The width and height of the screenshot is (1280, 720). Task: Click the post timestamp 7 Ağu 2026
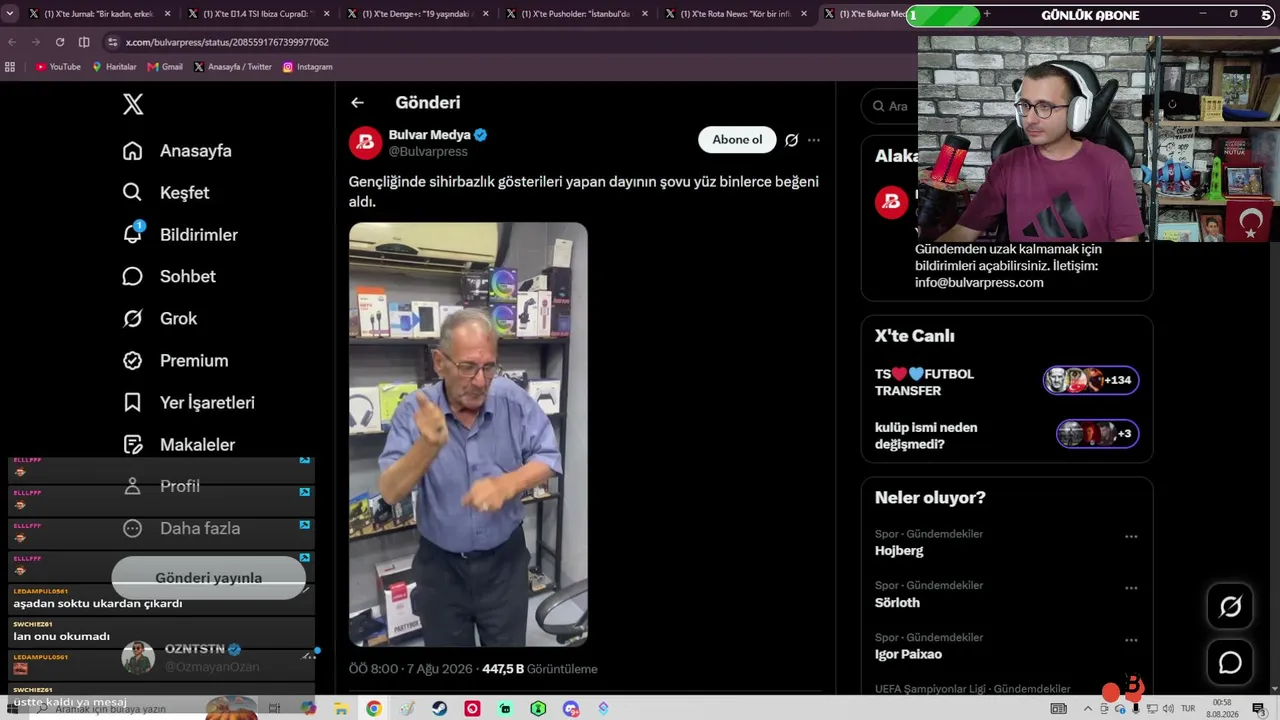[x=410, y=669]
